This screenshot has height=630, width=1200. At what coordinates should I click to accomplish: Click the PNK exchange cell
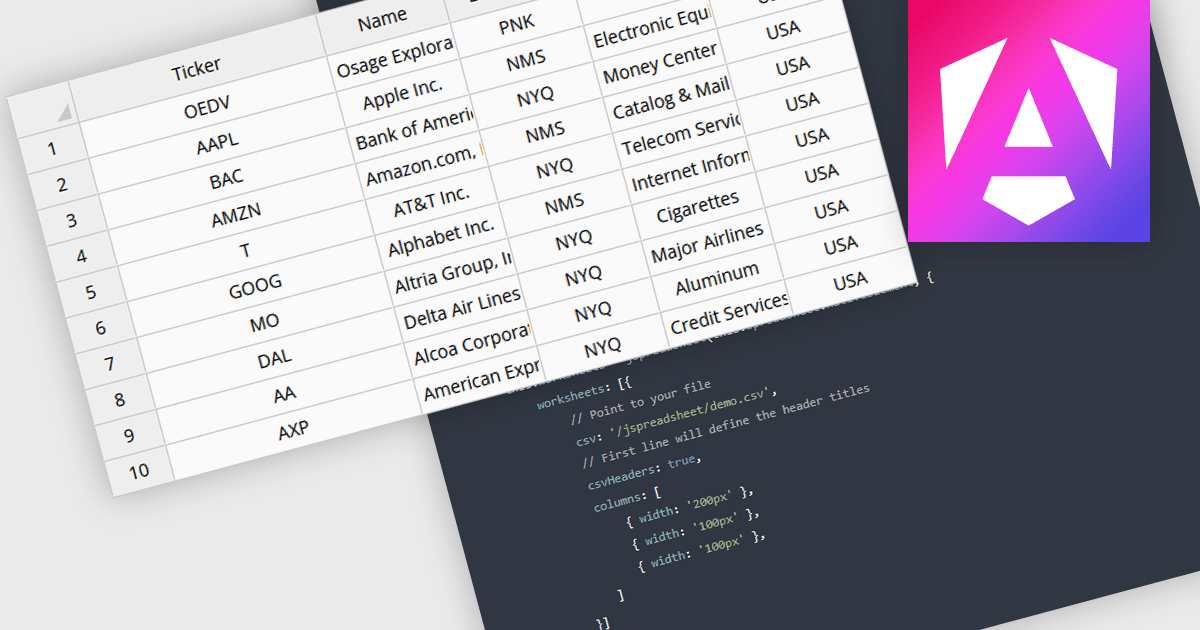tap(516, 24)
